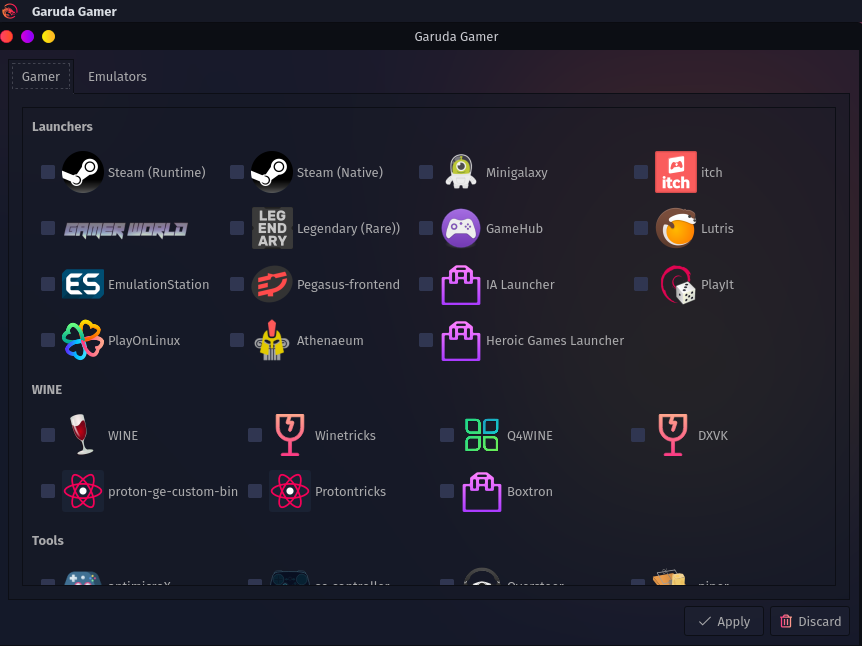Click the "Minigalaxy" label

(x=516, y=173)
